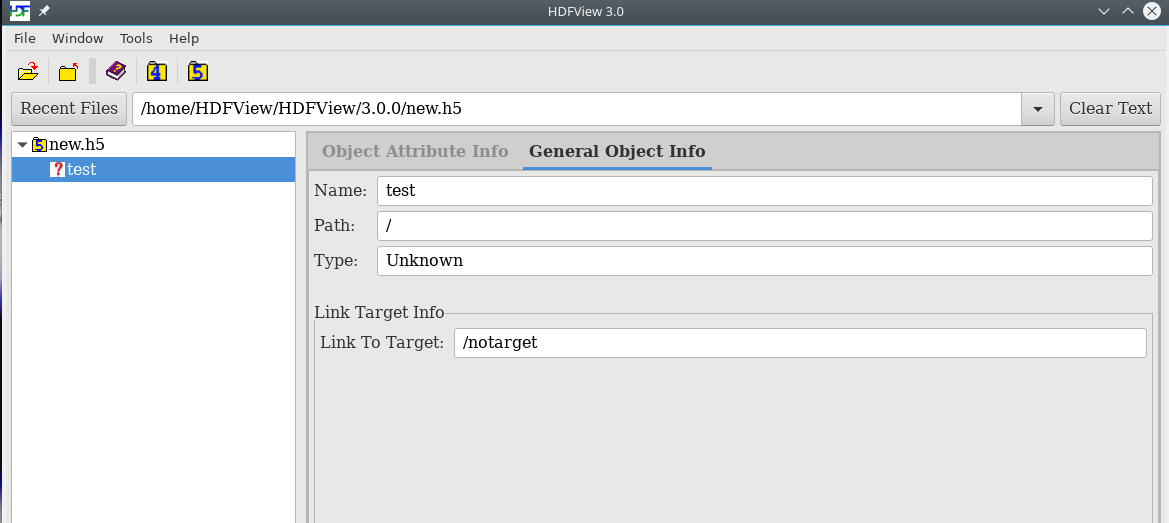1169x523 pixels.
Task: Click the Recent Files button
Action: click(x=69, y=109)
